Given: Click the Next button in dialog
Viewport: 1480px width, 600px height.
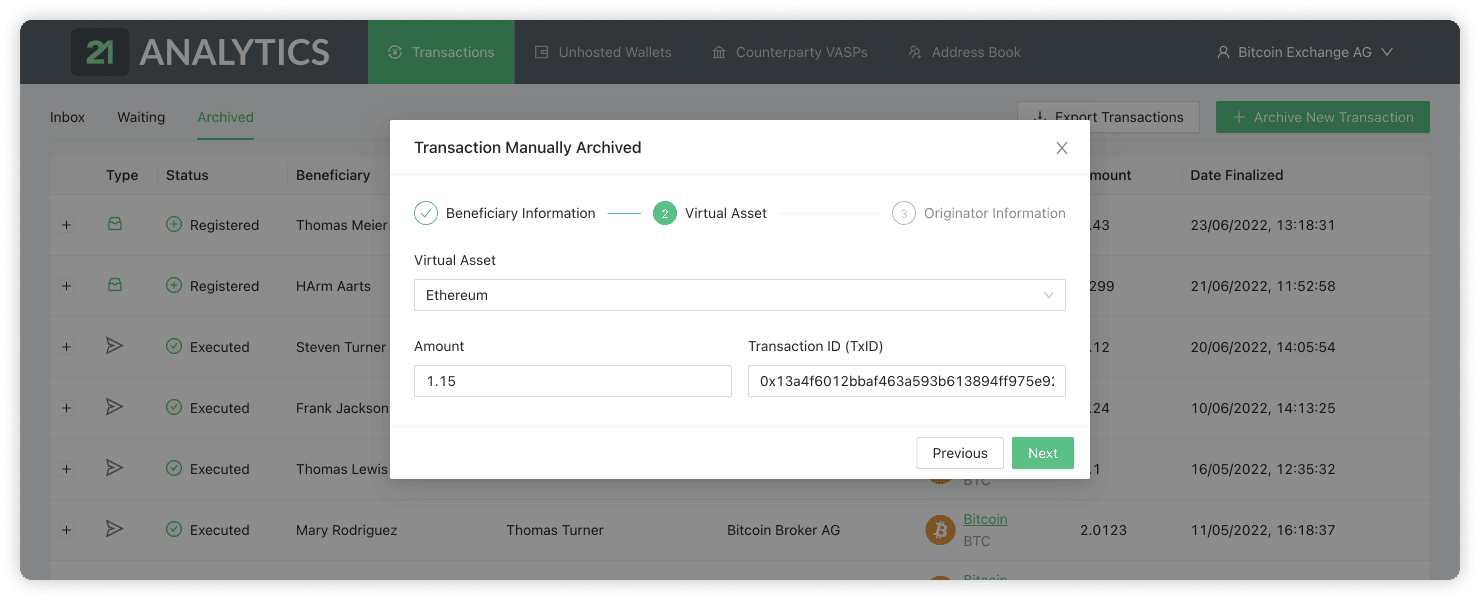Looking at the screenshot, I should point(1042,453).
